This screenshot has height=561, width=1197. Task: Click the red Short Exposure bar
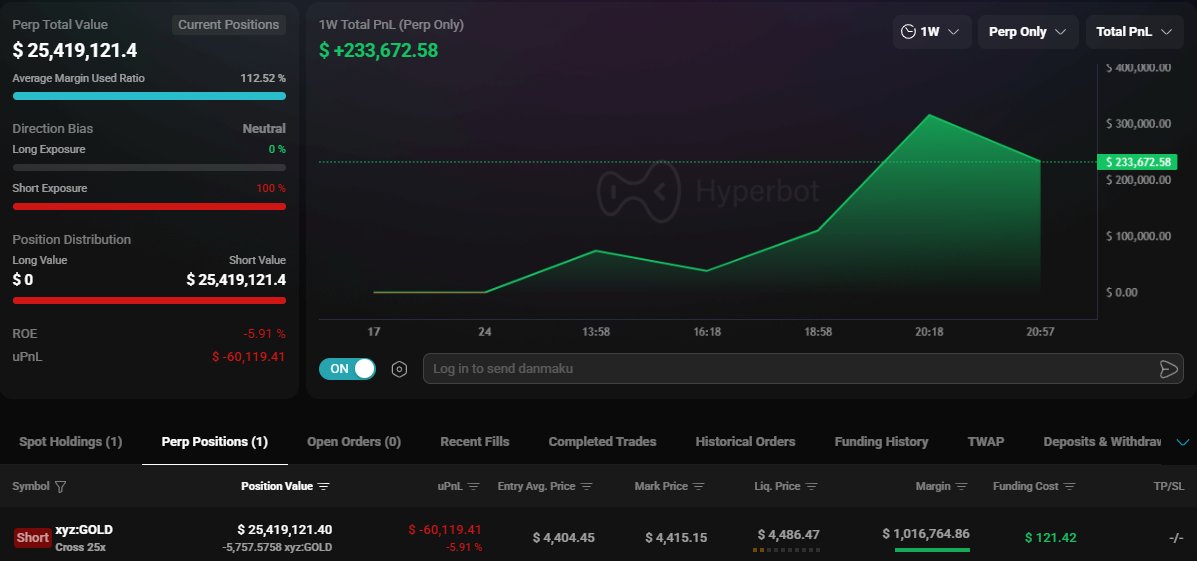[x=149, y=206]
